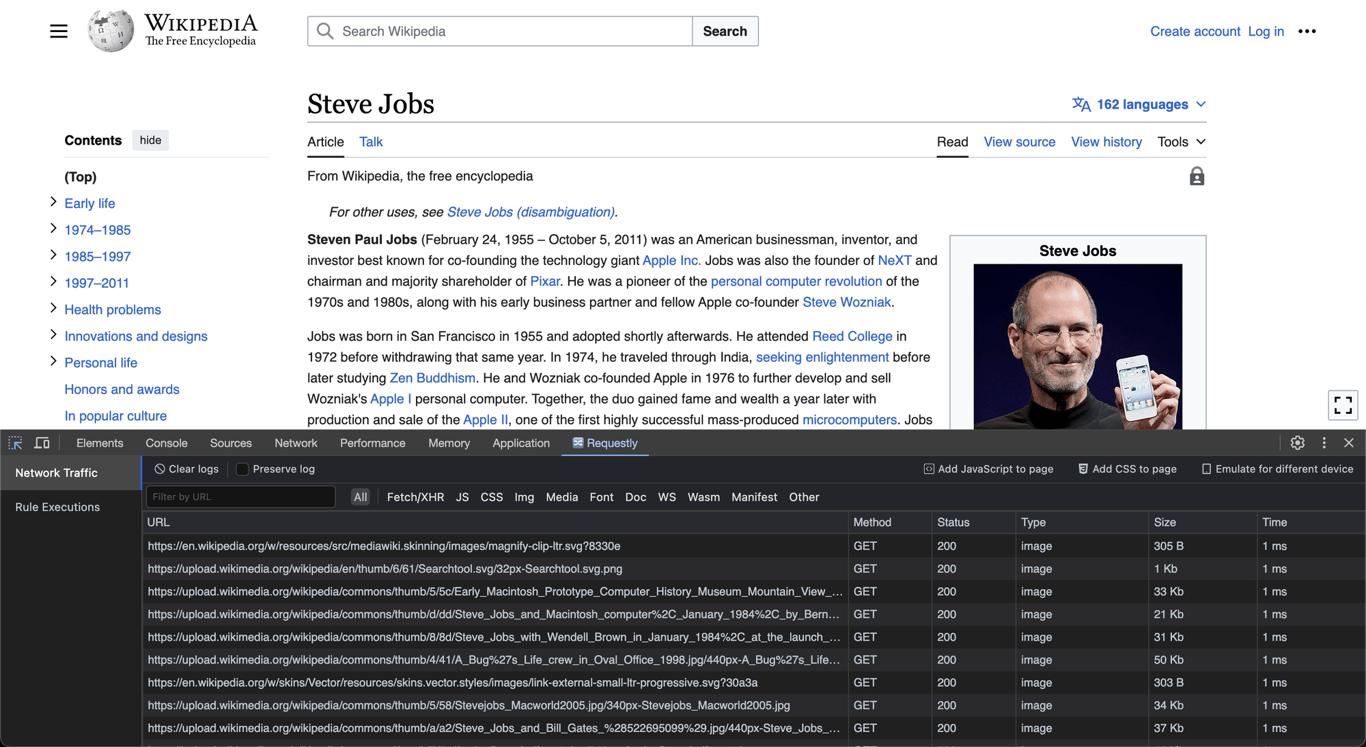
Task: Open the three-dot user options menu
Action: click(1307, 31)
